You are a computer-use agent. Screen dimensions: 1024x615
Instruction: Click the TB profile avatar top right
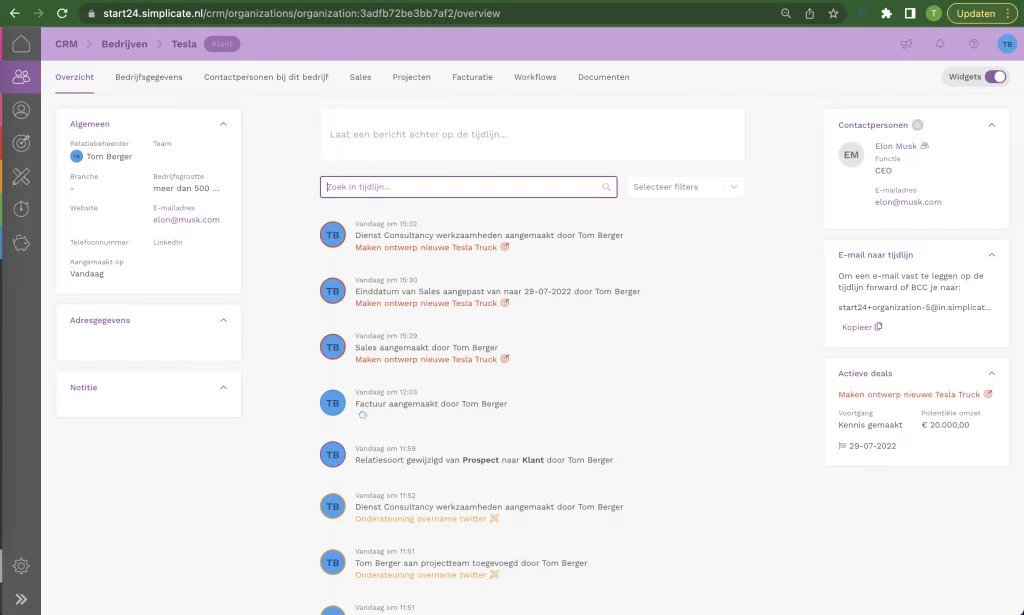[1006, 43]
